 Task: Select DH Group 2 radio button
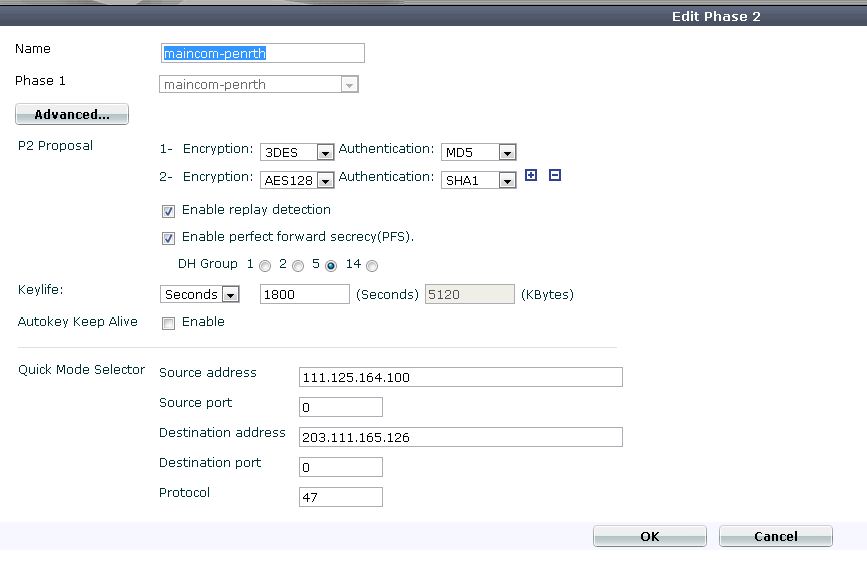pos(298,266)
